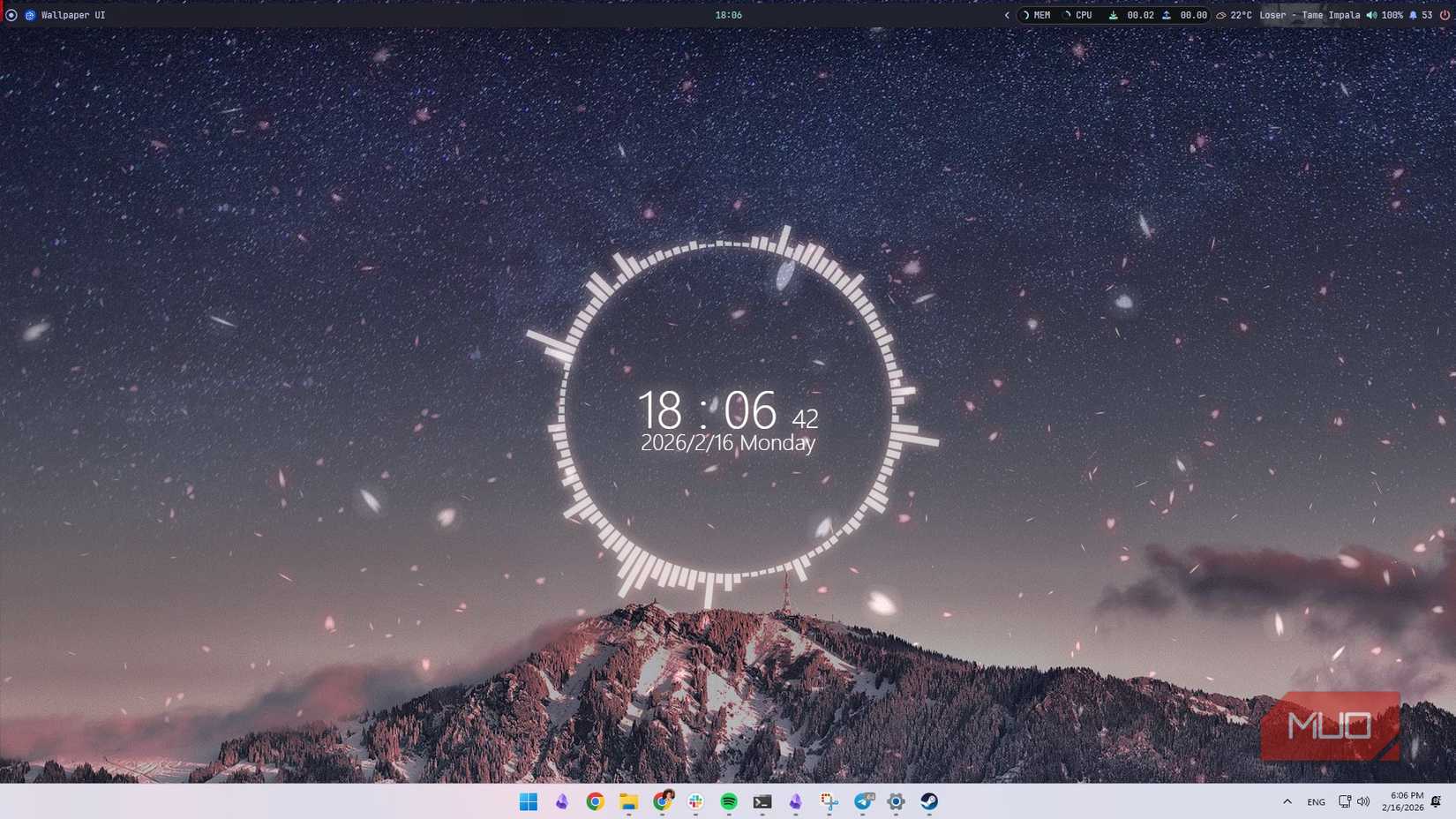Open the ENG language selector
The height and width of the screenshot is (819, 1456).
tap(1317, 801)
